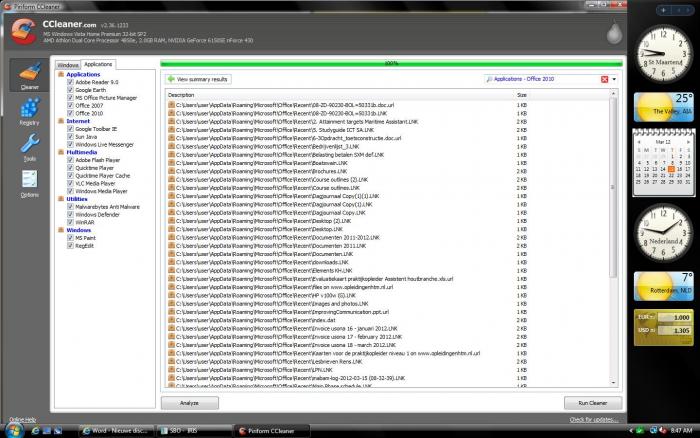Open the Cleaner section in sidebar
This screenshot has height=438, width=700.
coord(29,75)
